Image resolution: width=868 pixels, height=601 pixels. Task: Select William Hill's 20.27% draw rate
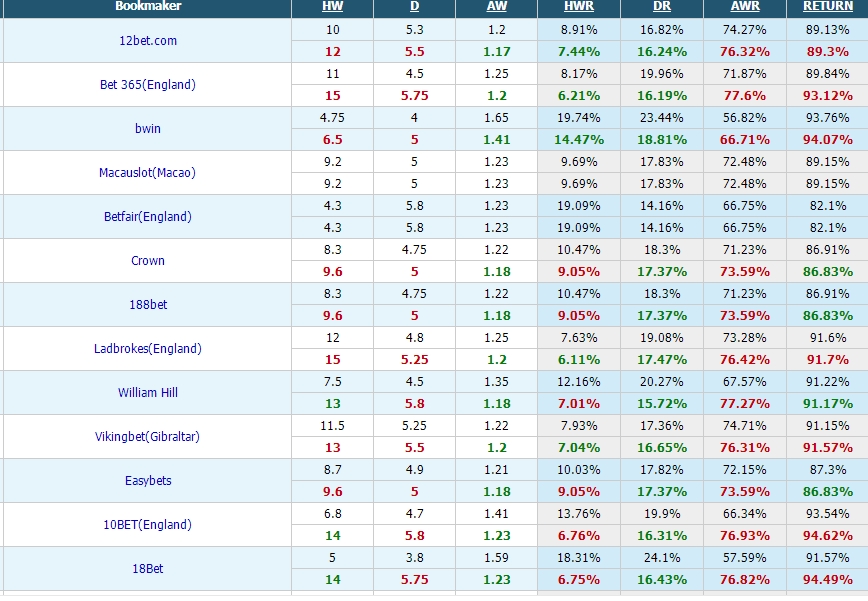(x=662, y=382)
